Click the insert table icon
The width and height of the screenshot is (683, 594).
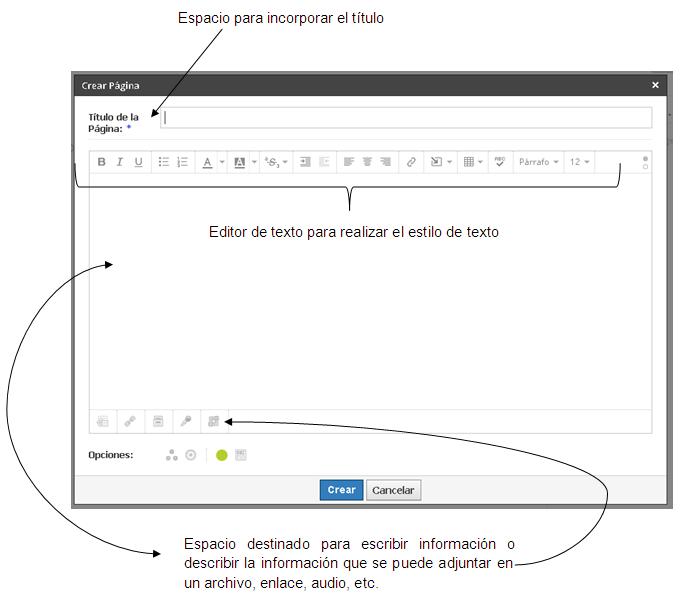[469, 162]
